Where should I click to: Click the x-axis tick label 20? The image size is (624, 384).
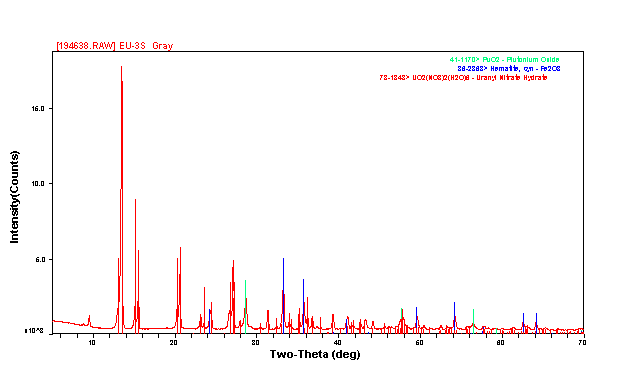coord(174,343)
